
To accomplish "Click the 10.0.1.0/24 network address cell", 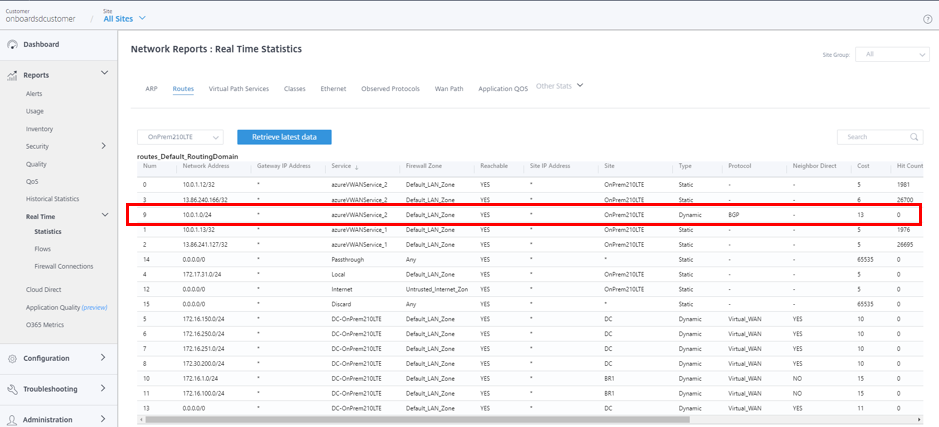I will (197, 214).
